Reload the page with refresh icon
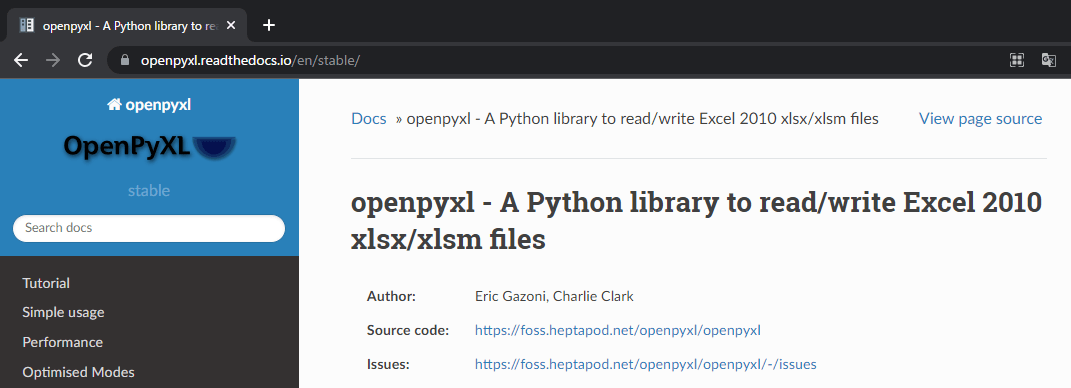The image size is (1071, 388). tap(85, 60)
